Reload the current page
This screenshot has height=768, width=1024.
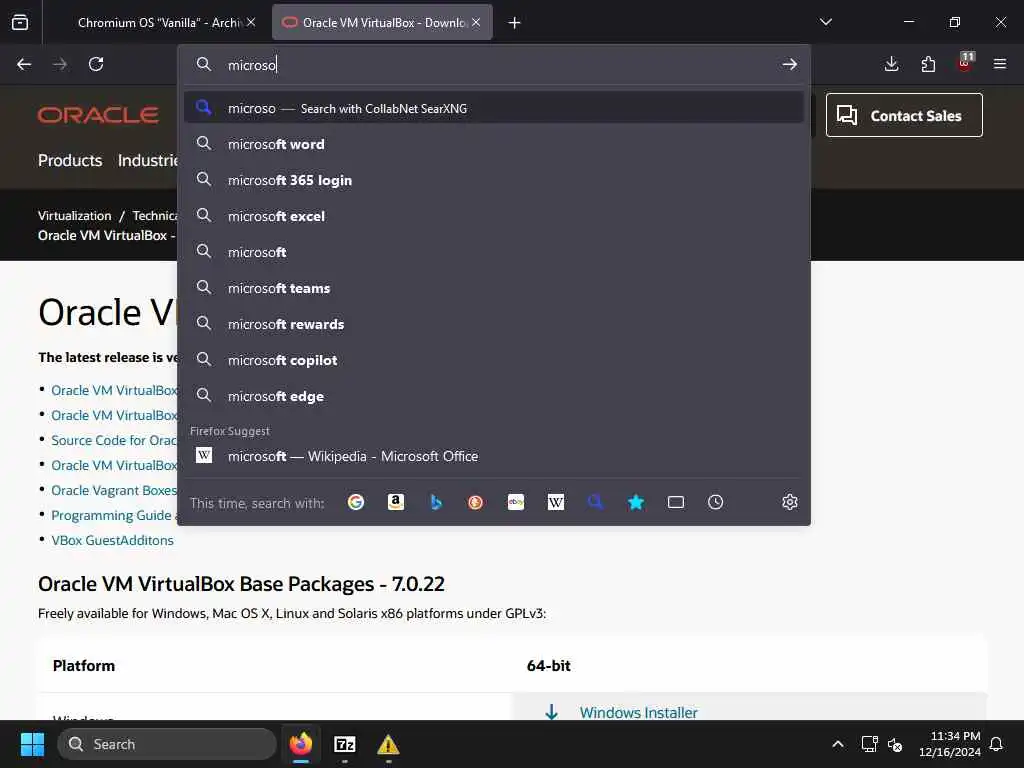(x=96, y=64)
